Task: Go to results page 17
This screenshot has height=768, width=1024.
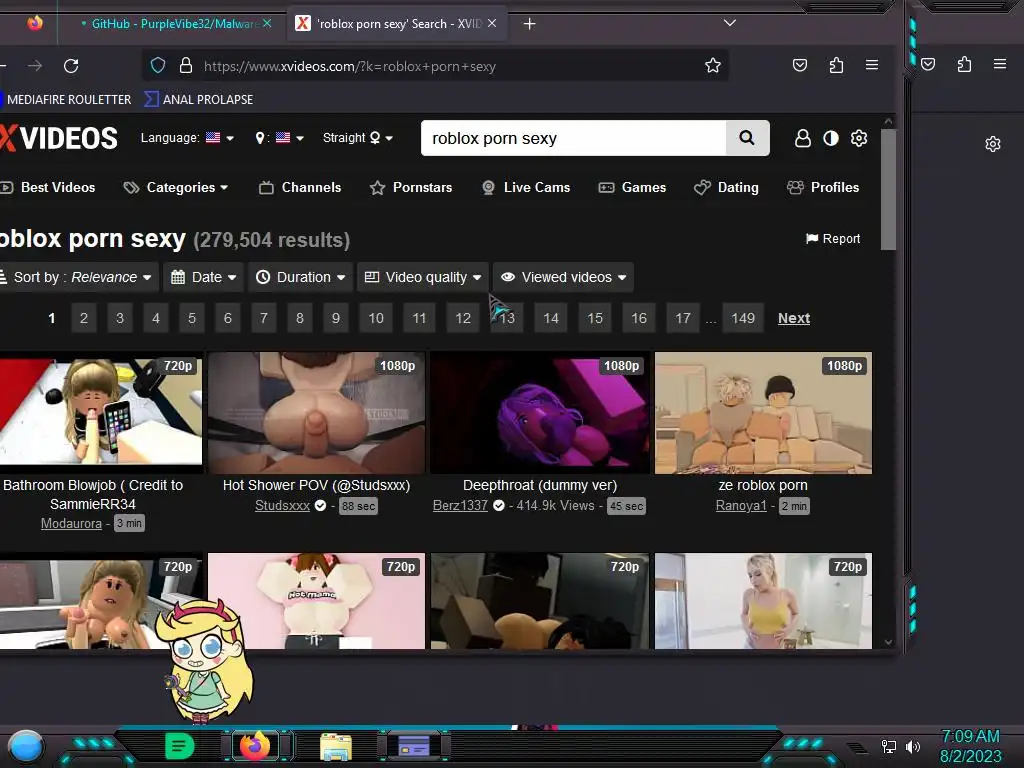Action: 683,318
